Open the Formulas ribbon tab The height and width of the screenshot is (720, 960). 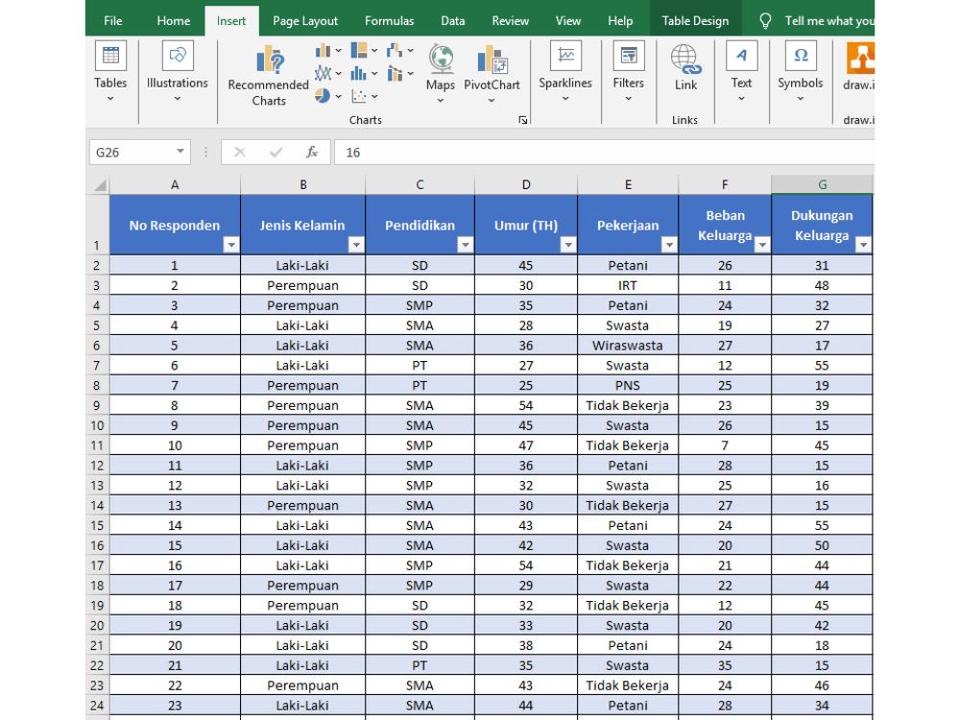tap(389, 19)
